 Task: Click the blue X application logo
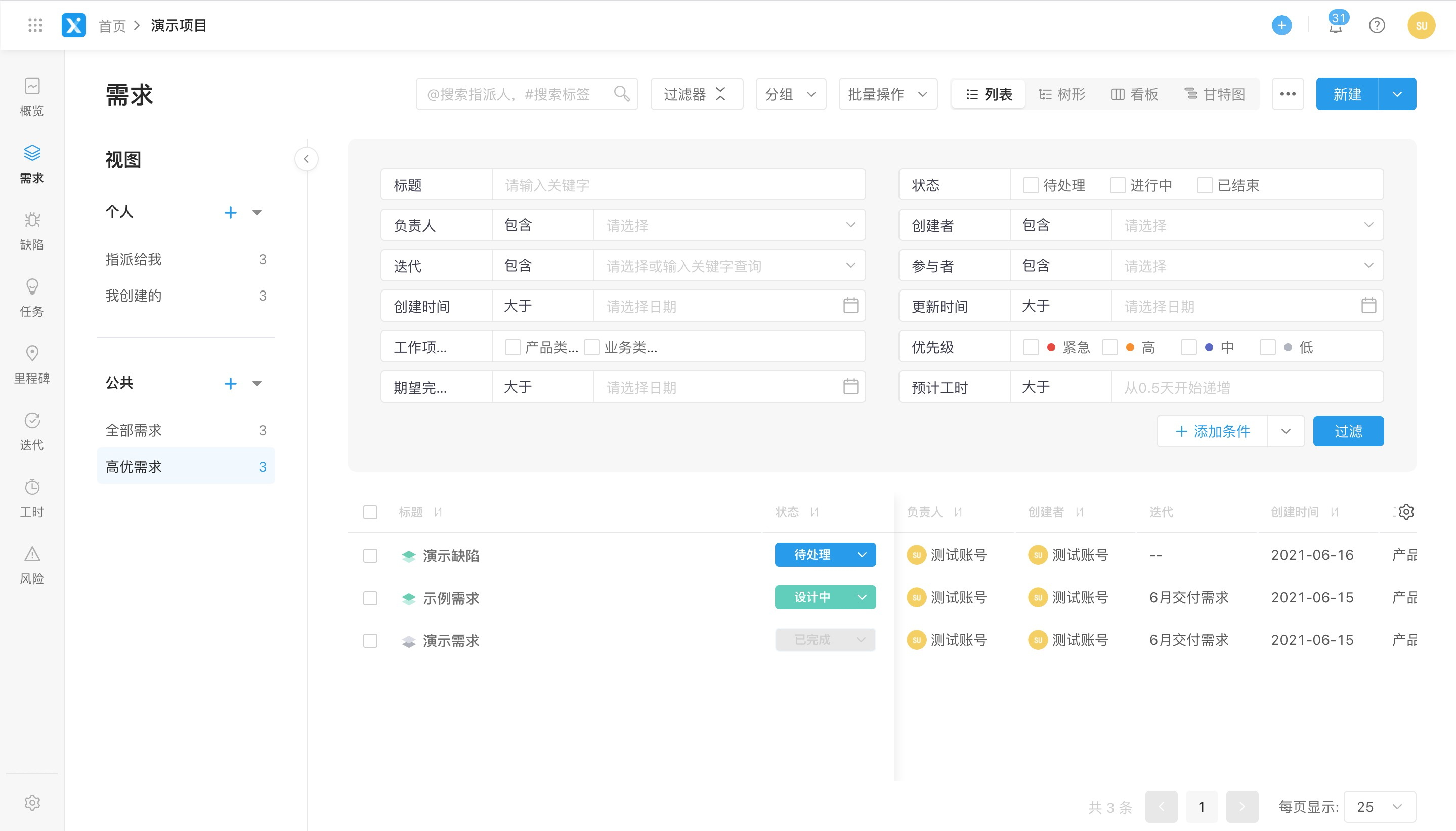(73, 25)
